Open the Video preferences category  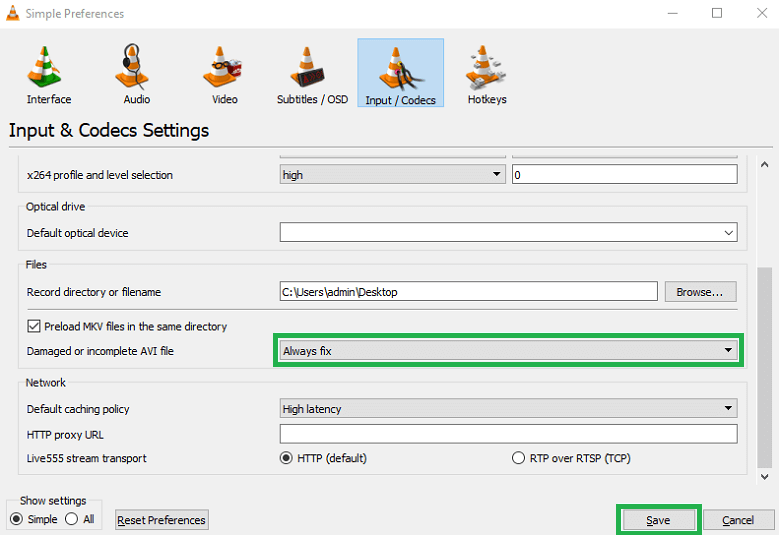pos(224,75)
